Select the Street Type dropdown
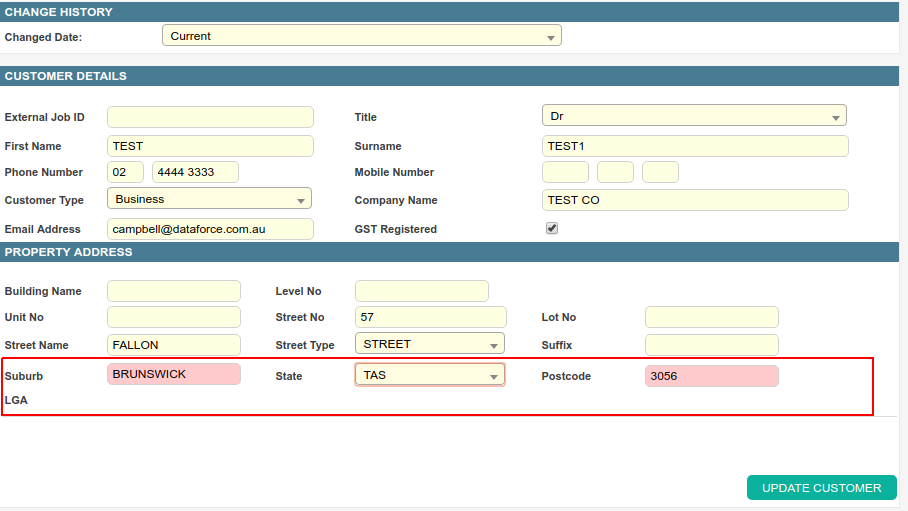908x511 pixels. (x=430, y=344)
